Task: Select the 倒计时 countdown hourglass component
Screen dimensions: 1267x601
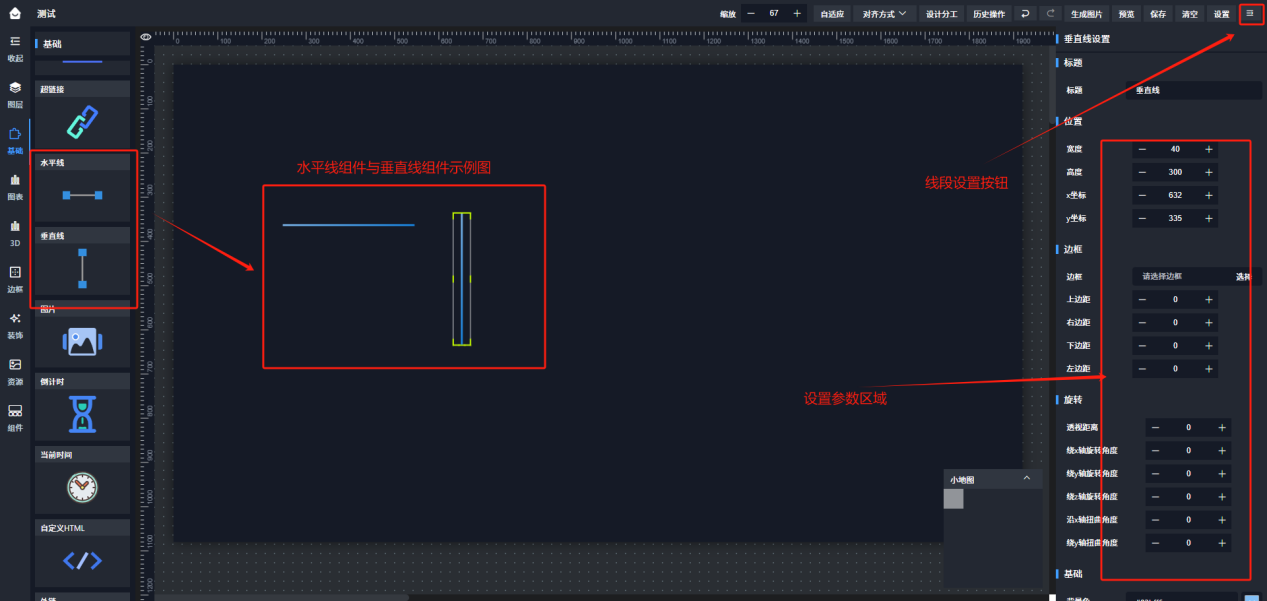Action: (x=82, y=407)
